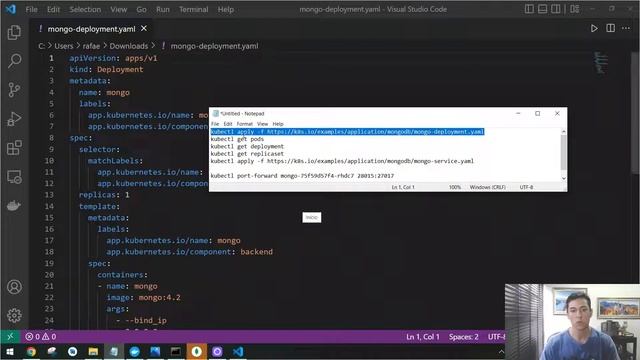Open the Run menu
This screenshot has height=360, width=640.
coord(162,9)
